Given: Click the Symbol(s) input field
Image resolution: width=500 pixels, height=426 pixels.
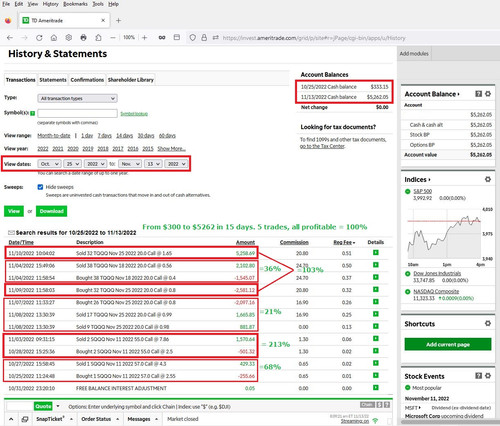Looking at the screenshot, I should coord(77,113).
